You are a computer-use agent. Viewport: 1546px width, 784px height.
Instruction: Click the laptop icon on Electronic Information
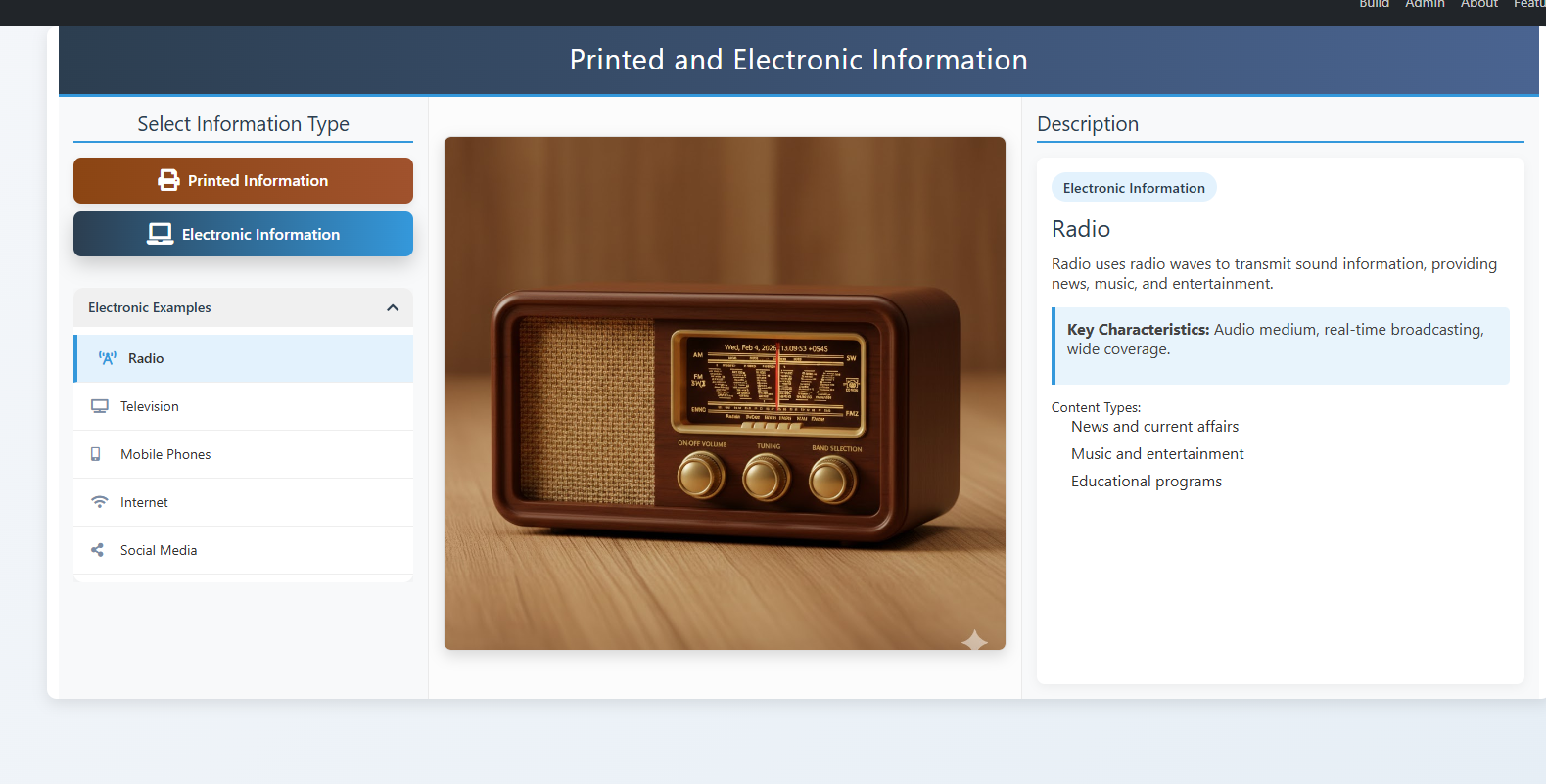(160, 234)
